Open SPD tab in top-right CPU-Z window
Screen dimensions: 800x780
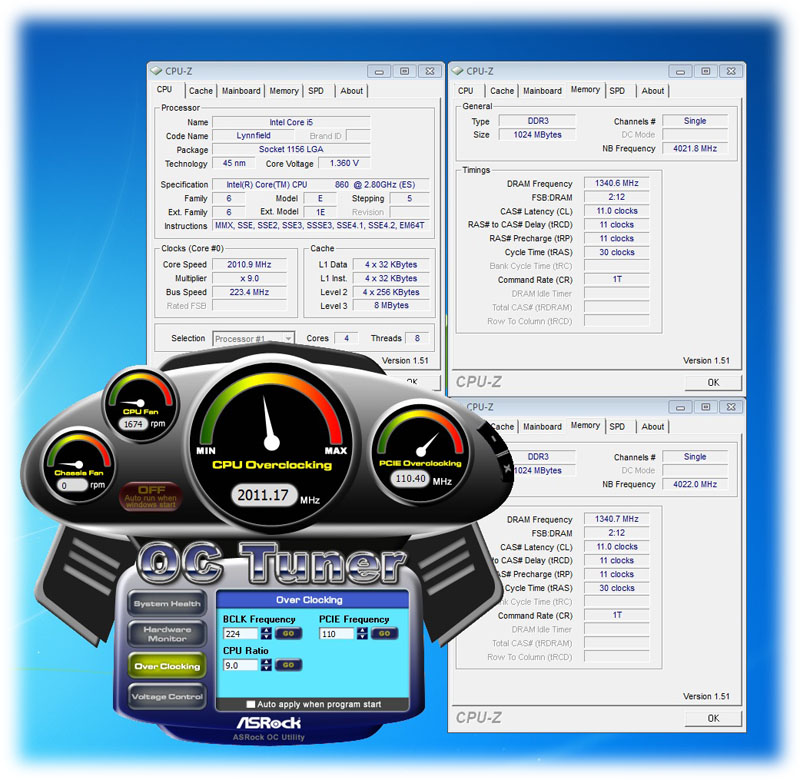tap(618, 91)
